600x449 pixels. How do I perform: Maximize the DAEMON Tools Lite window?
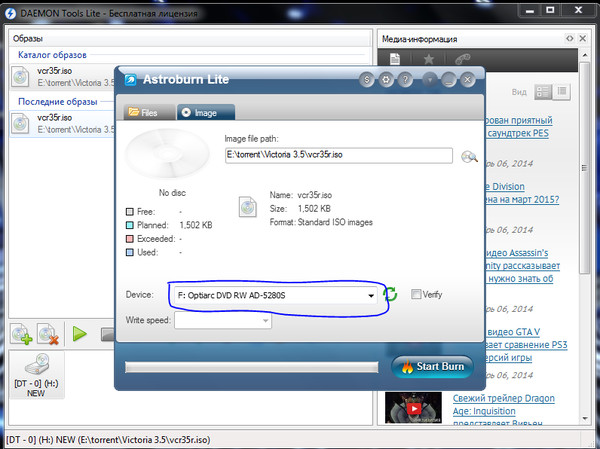pyautogui.click(x=550, y=10)
